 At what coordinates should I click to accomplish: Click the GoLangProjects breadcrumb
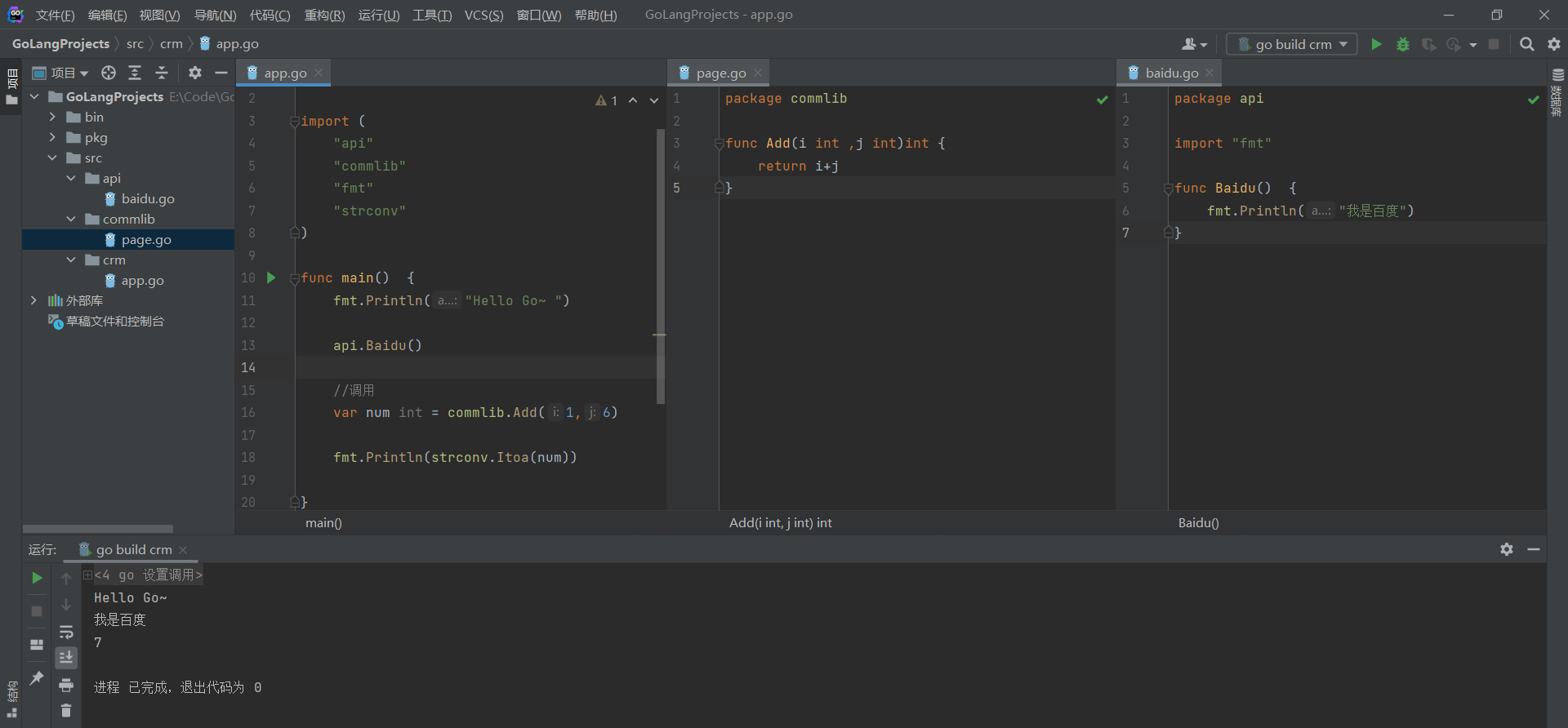(60, 44)
